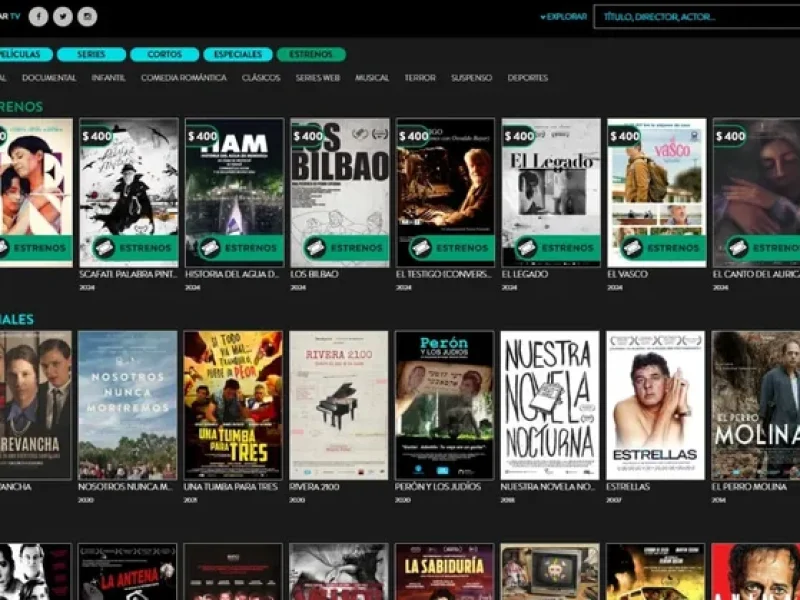Screen dimensions: 800x600
Task: Click the $400 price badge on El Vasco poster
Action: (x=624, y=136)
